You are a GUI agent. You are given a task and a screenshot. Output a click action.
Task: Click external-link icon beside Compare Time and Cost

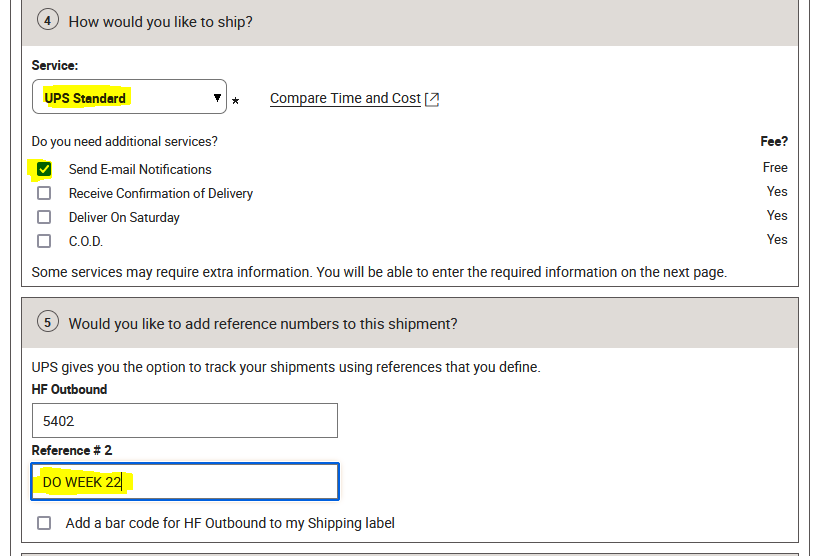pyautogui.click(x=432, y=99)
